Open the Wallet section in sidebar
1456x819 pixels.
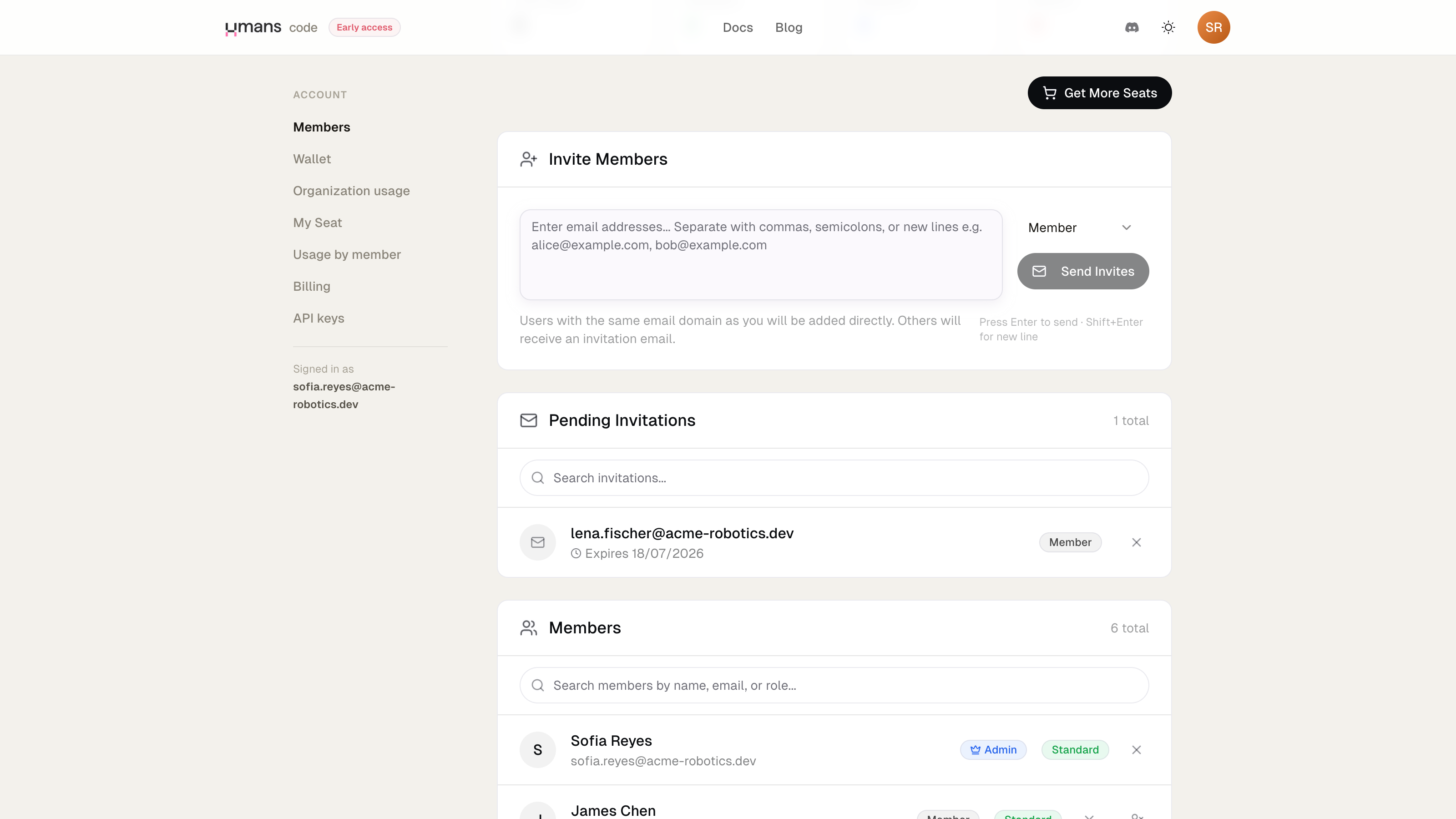tap(312, 159)
